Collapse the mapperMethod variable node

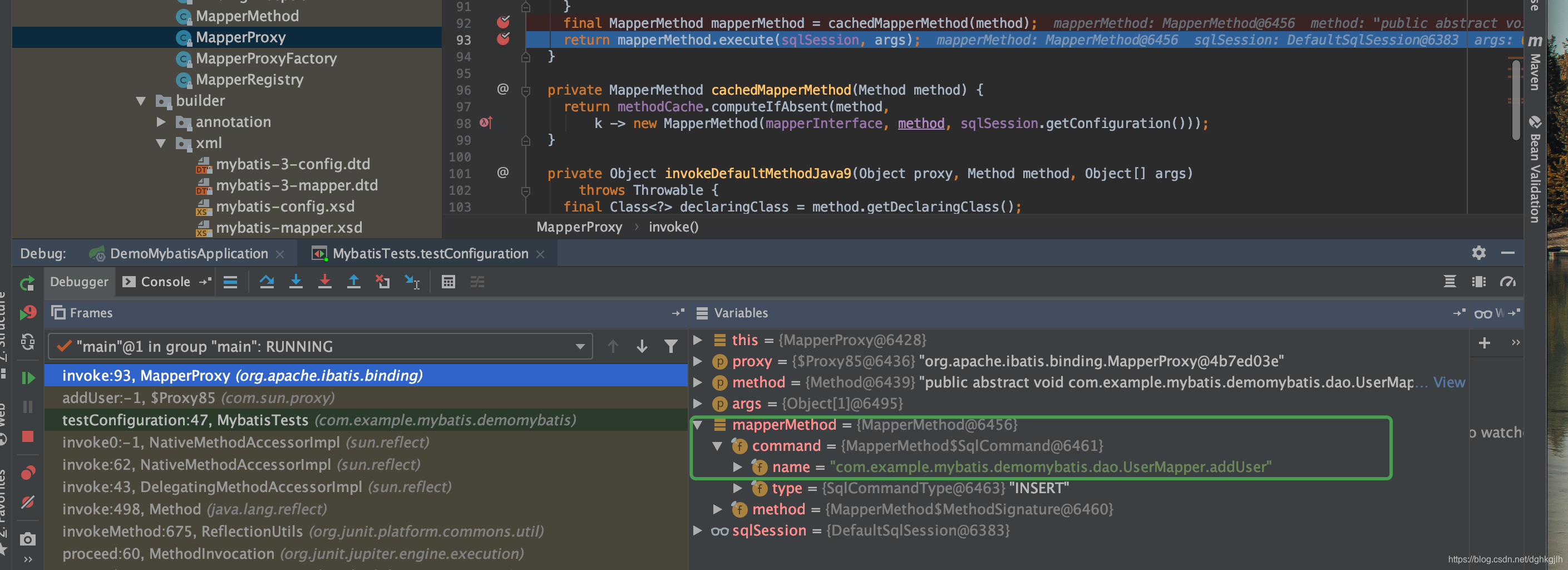[x=698, y=425]
